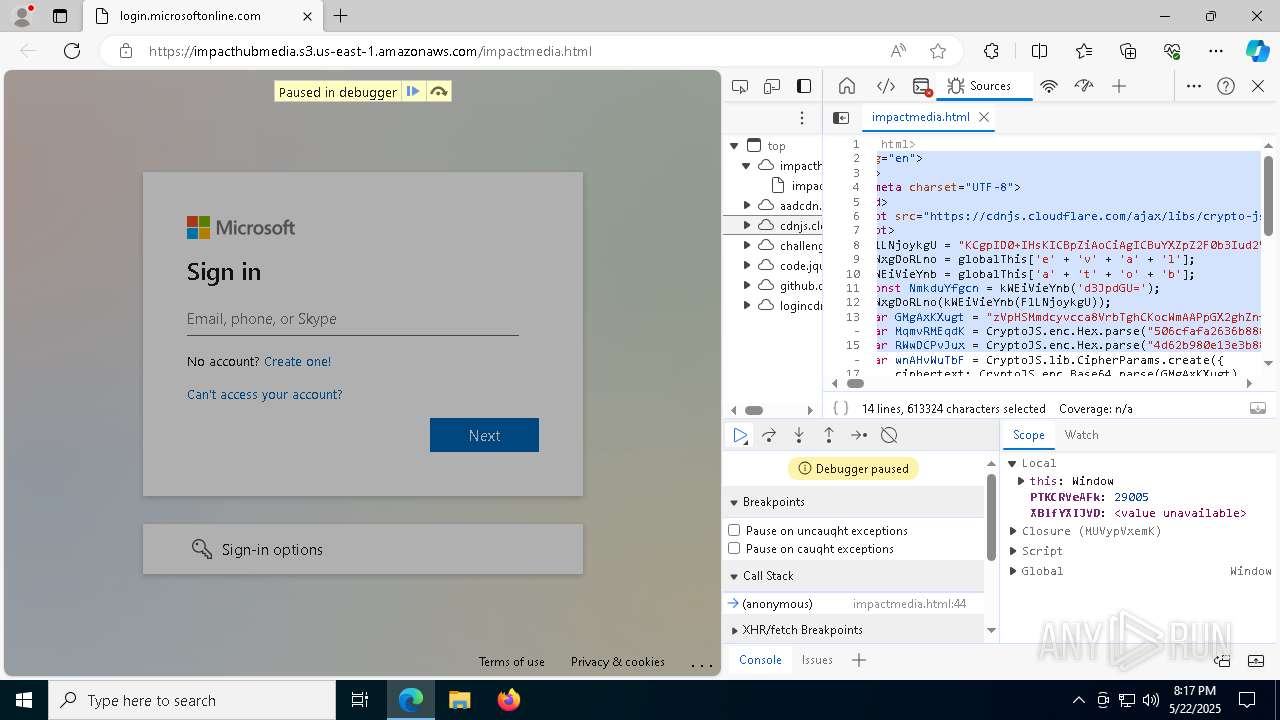
Task: Open DevTools help icon
Action: click(1226, 86)
